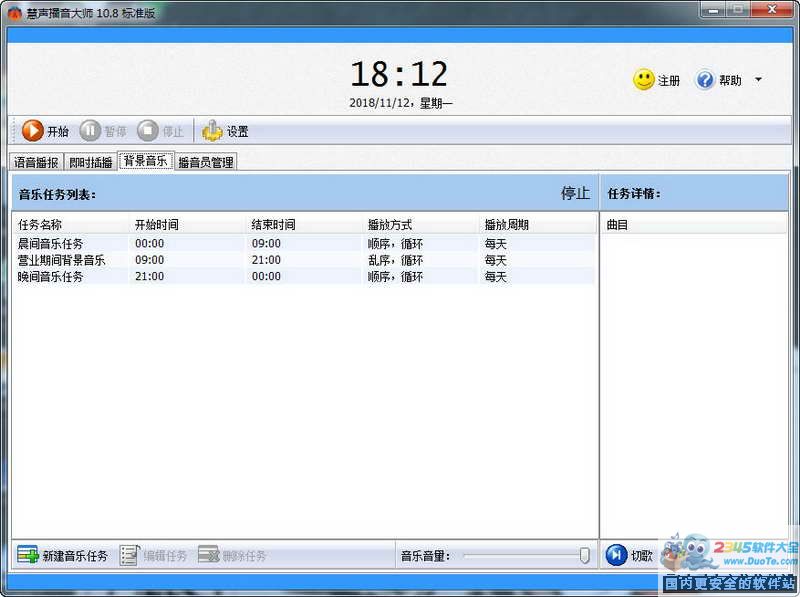The image size is (800, 597).
Task: Click the 删除任务 delete task icon
Action: click(x=208, y=555)
